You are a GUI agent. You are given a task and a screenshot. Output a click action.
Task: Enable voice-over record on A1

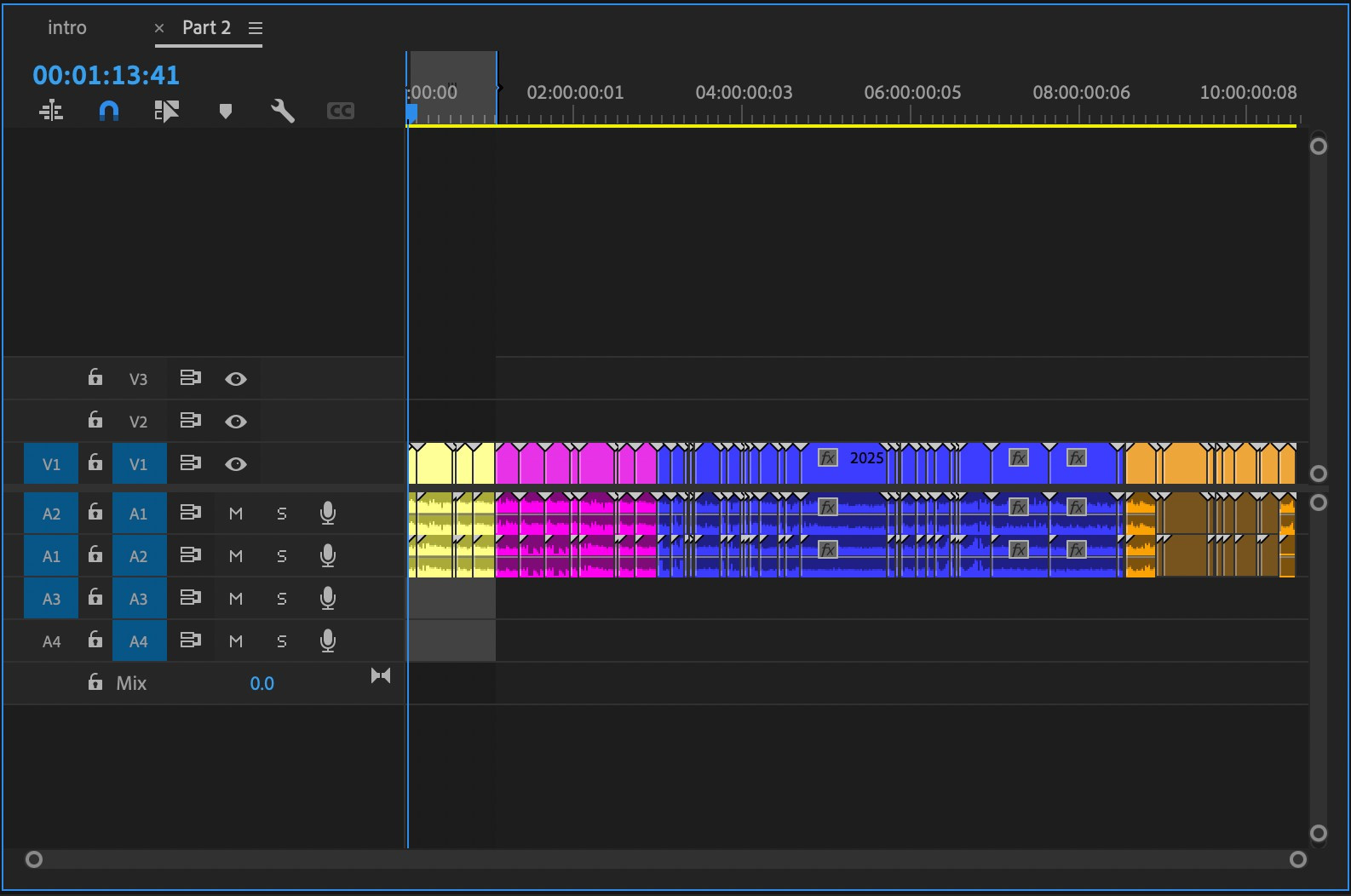328,513
